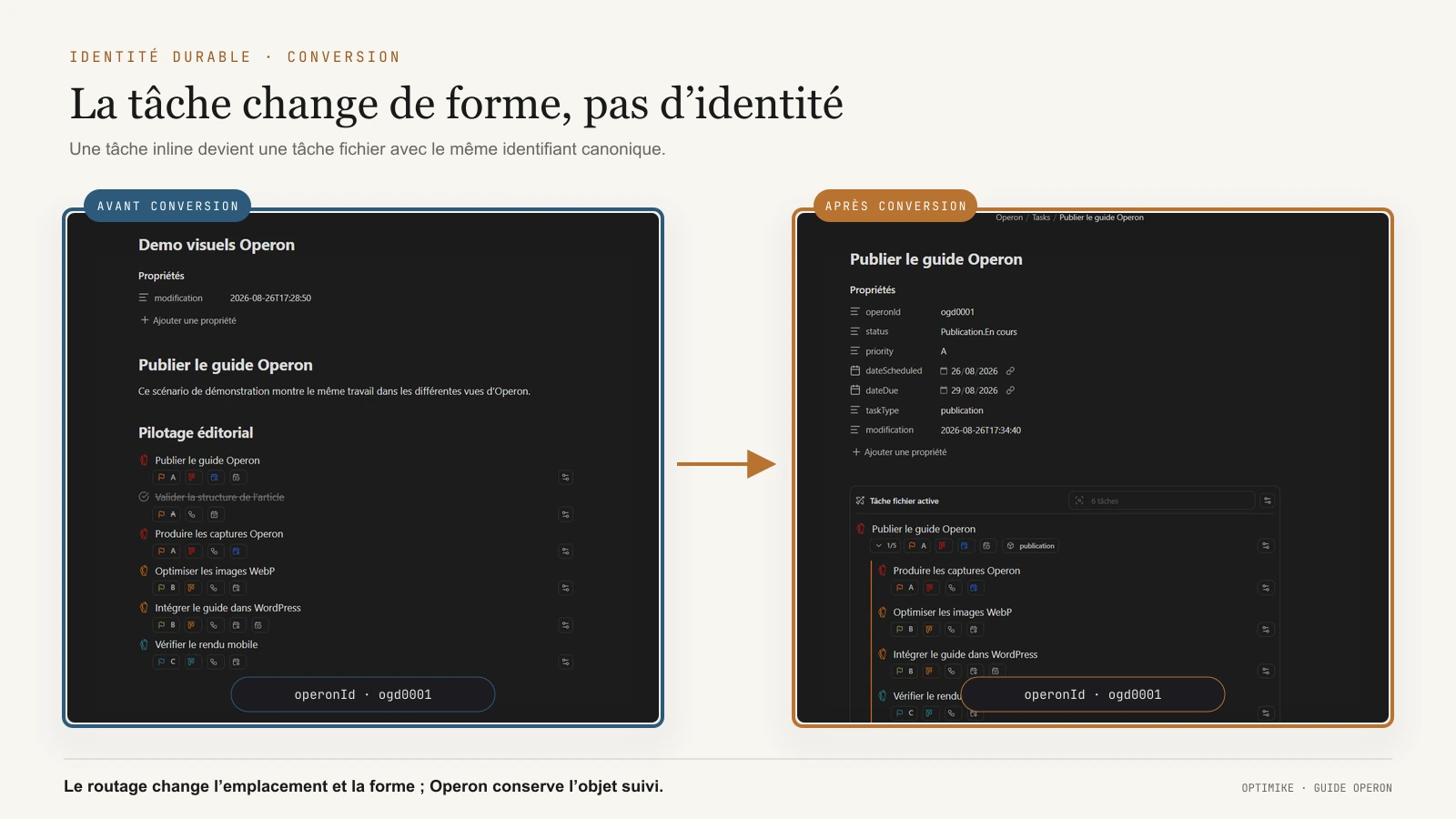This screenshot has width=1456, height=819.
Task: Click Ajouter une propriété in after-conversion panel
Action: pyautogui.click(x=899, y=452)
